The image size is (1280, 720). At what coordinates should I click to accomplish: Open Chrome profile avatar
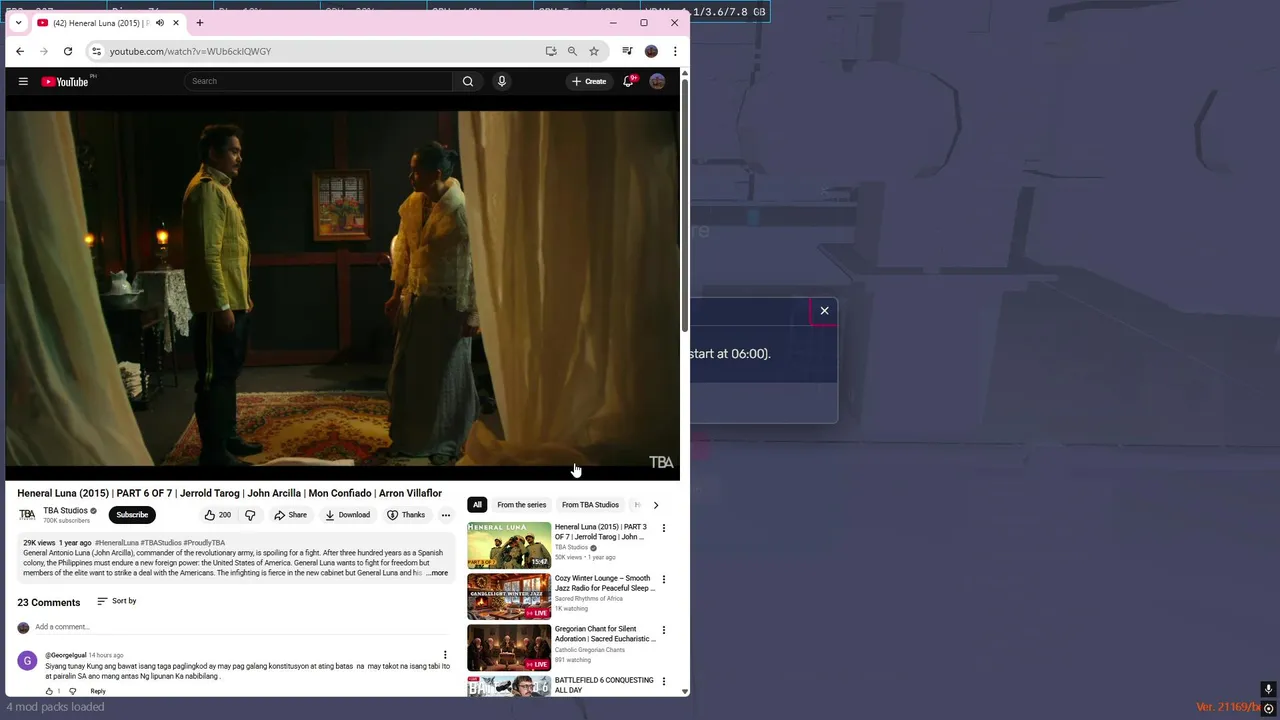[651, 51]
